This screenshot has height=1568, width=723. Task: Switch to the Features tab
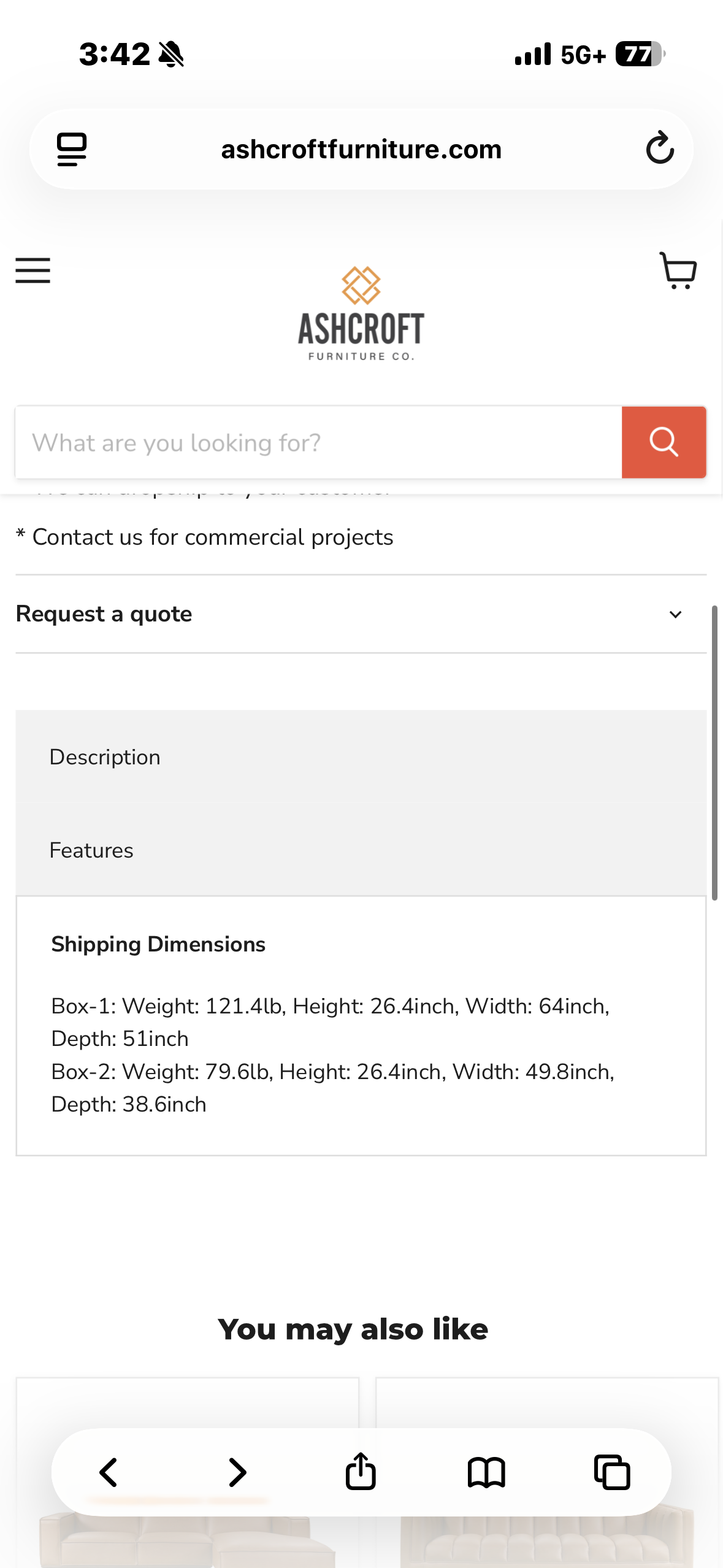tap(91, 850)
